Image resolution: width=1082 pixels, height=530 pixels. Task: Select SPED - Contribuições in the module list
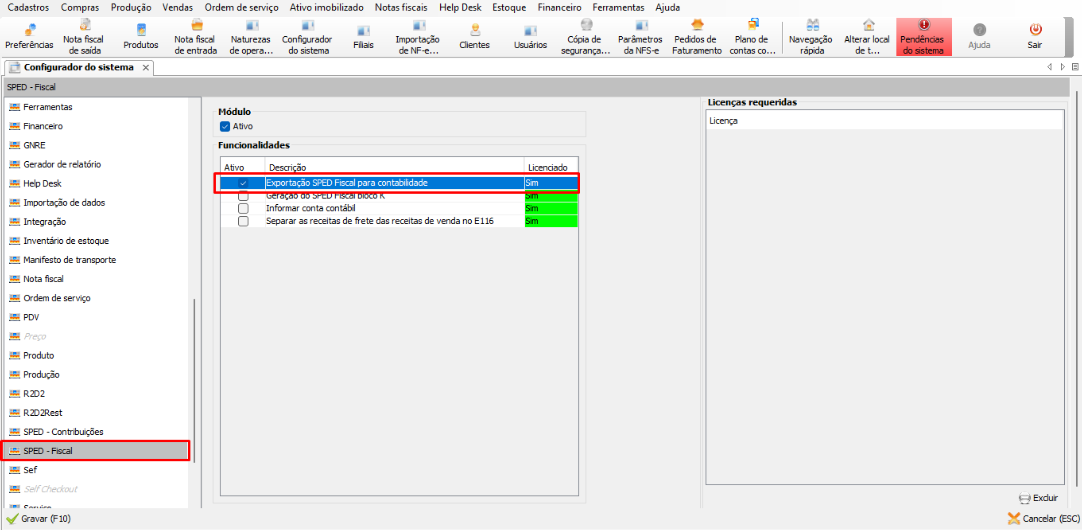click(x=63, y=432)
